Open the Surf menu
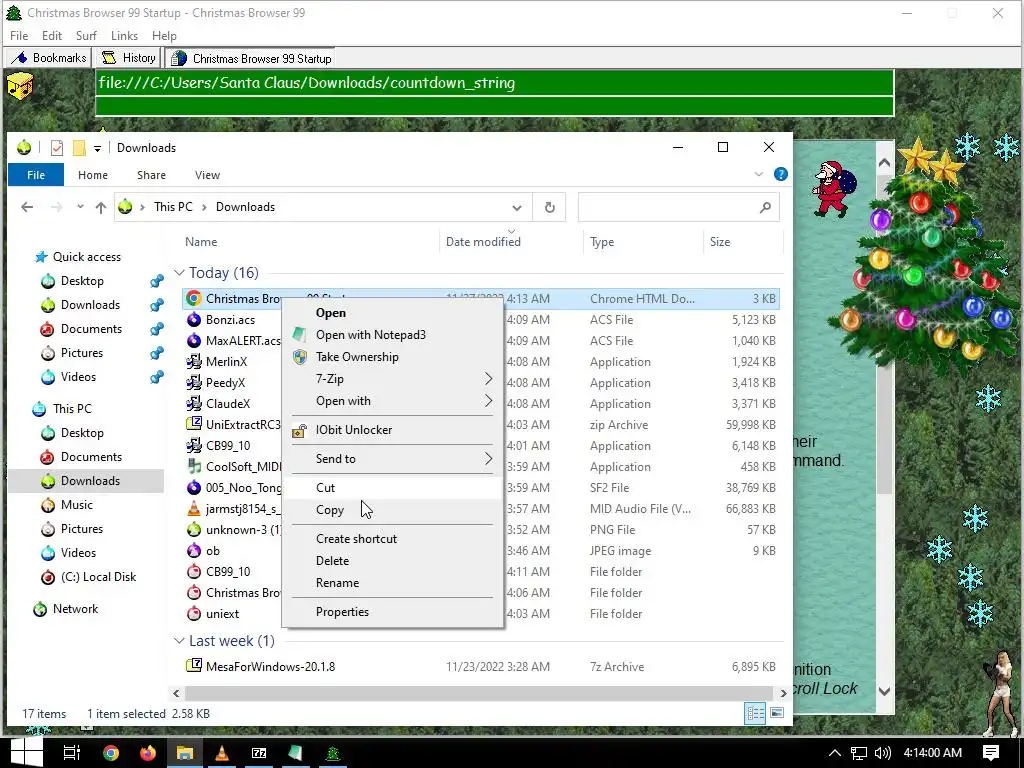 point(86,36)
